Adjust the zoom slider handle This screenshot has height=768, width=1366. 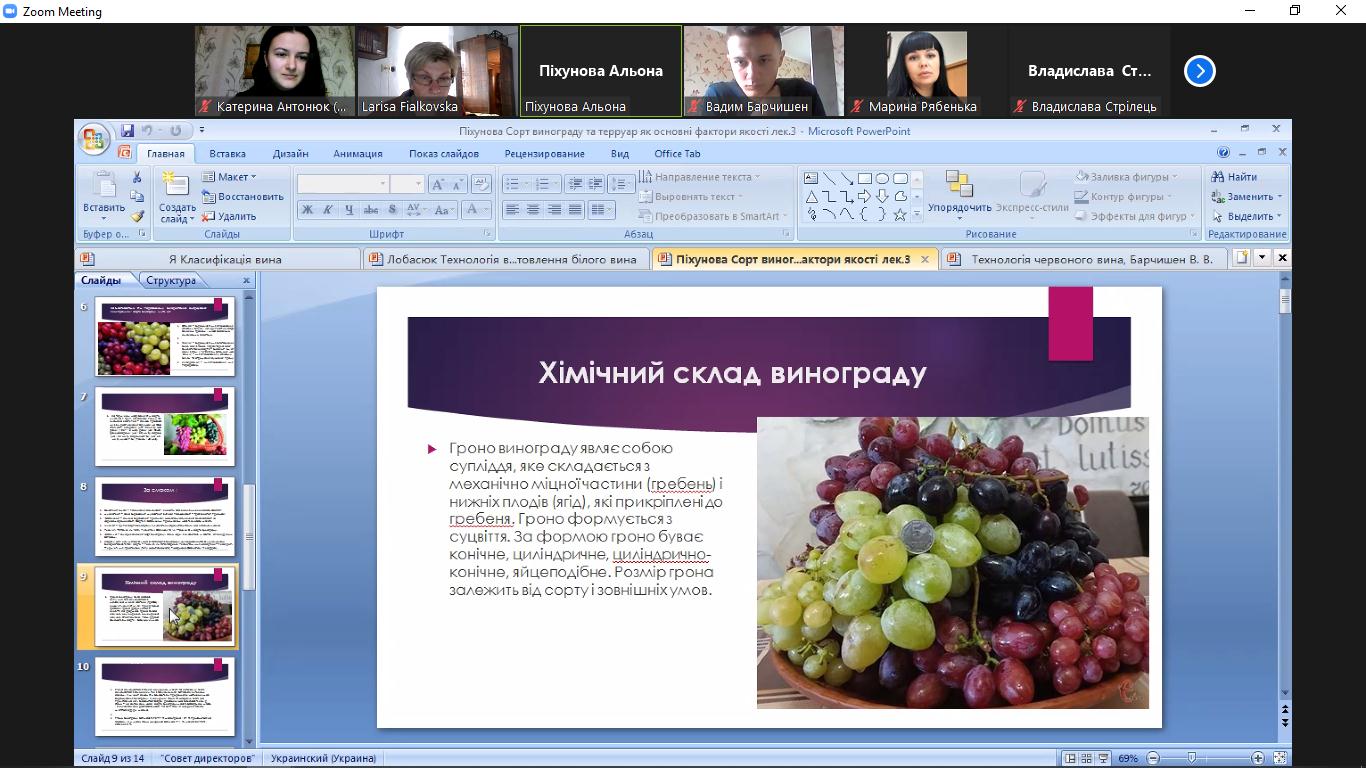1191,759
